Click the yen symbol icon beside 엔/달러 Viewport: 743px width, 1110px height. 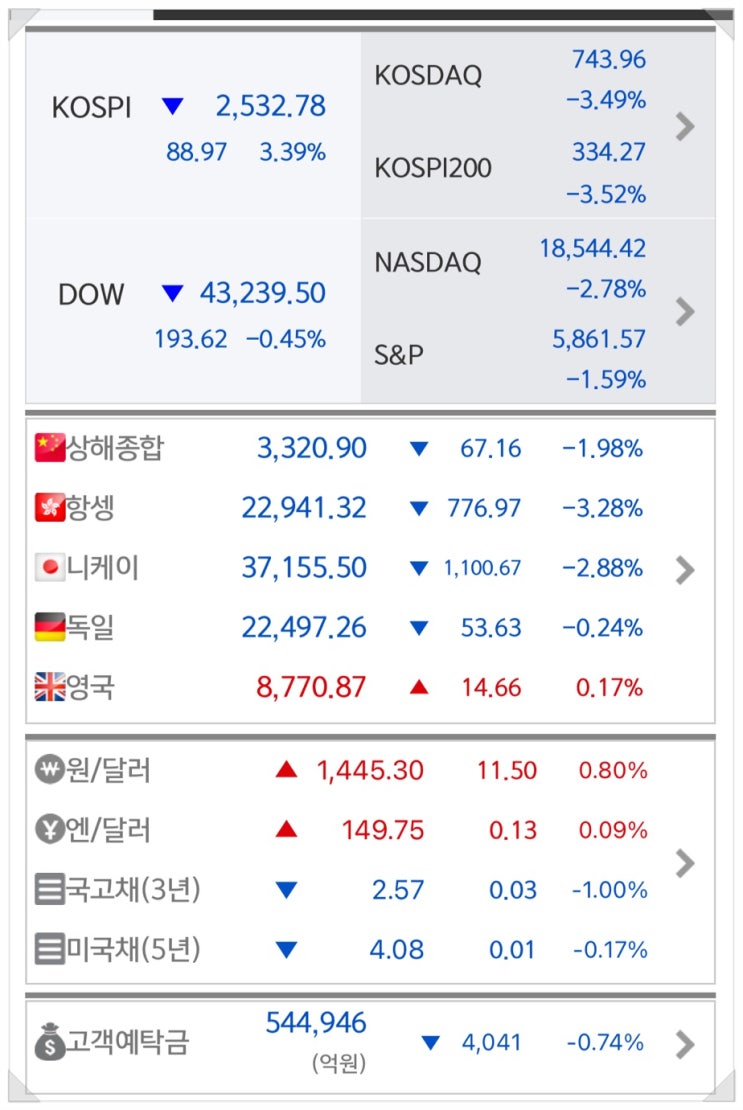coord(49,830)
